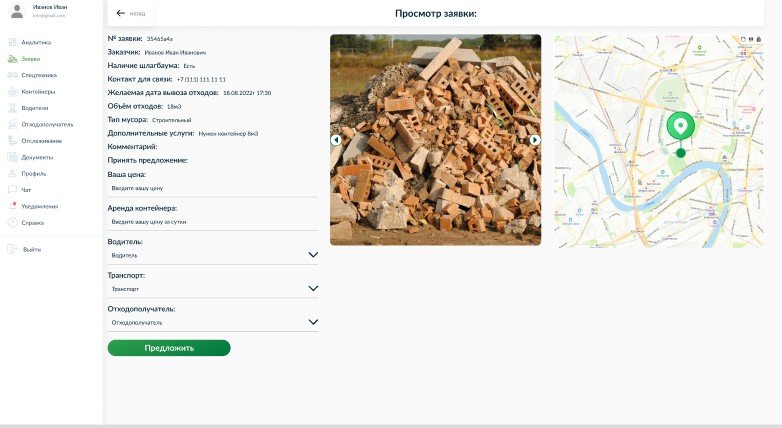Open Контейнеры from the sidebar icon

(x=12, y=91)
